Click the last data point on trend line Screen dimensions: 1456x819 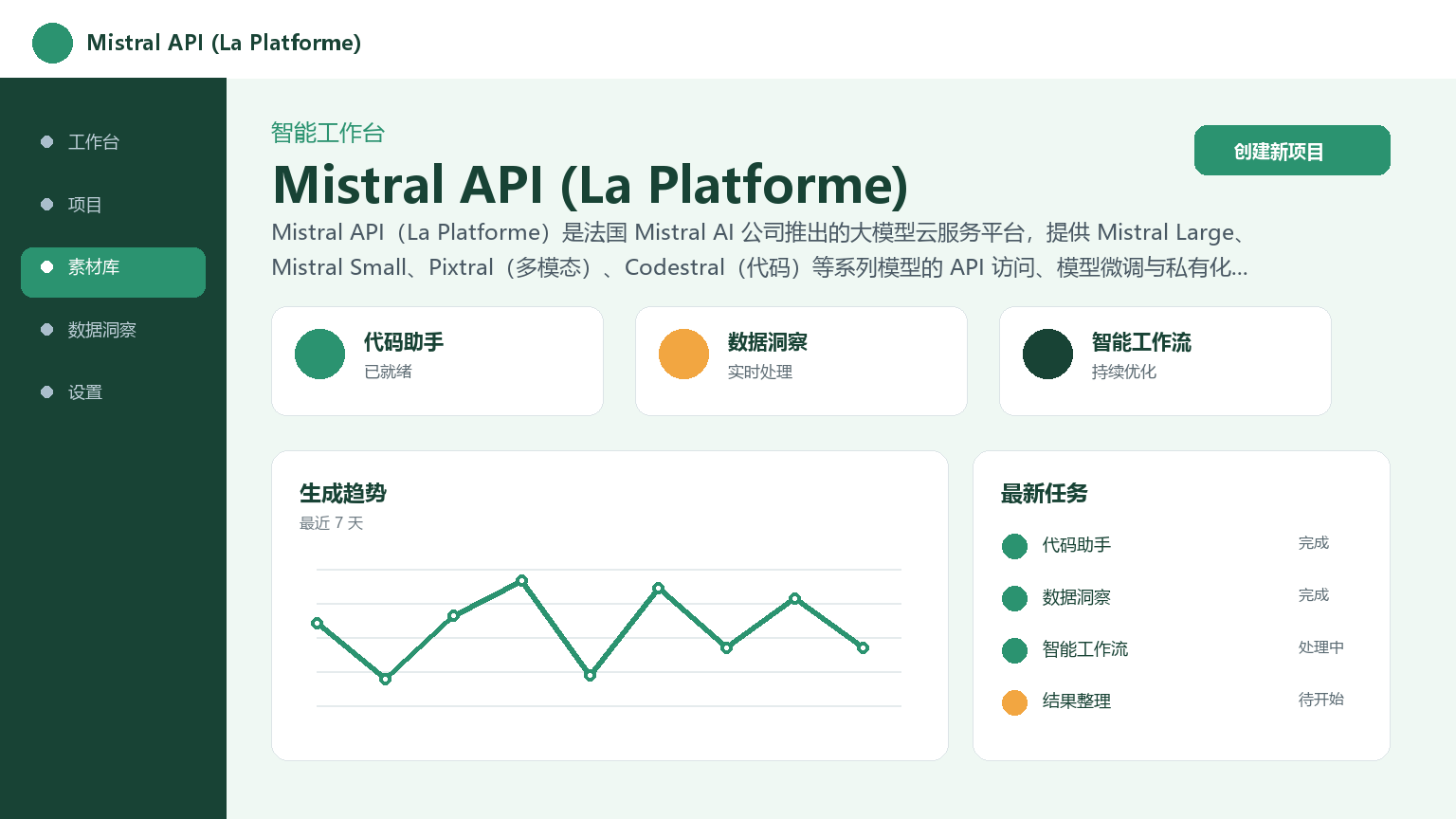[x=863, y=647]
